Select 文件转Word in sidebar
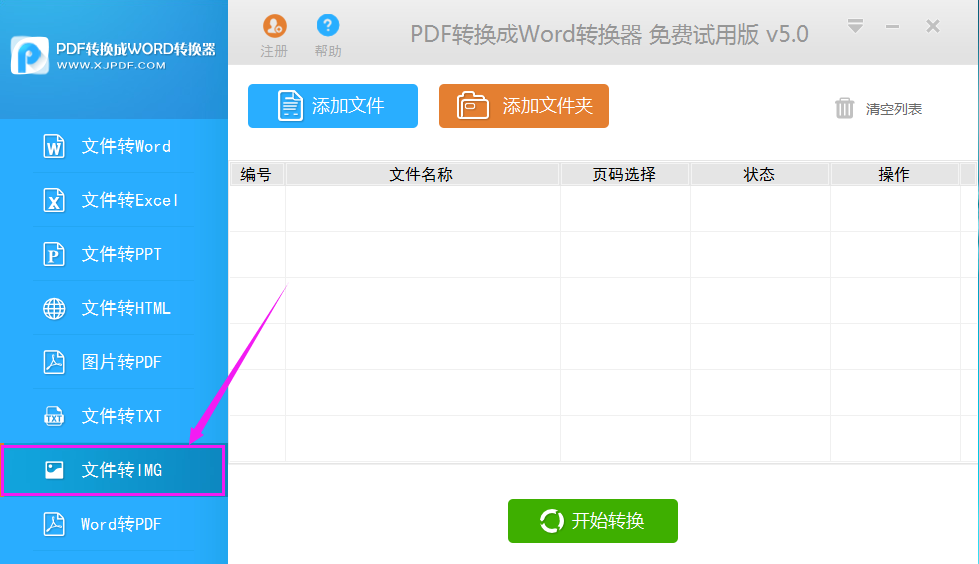This screenshot has height=564, width=979. pos(113,146)
